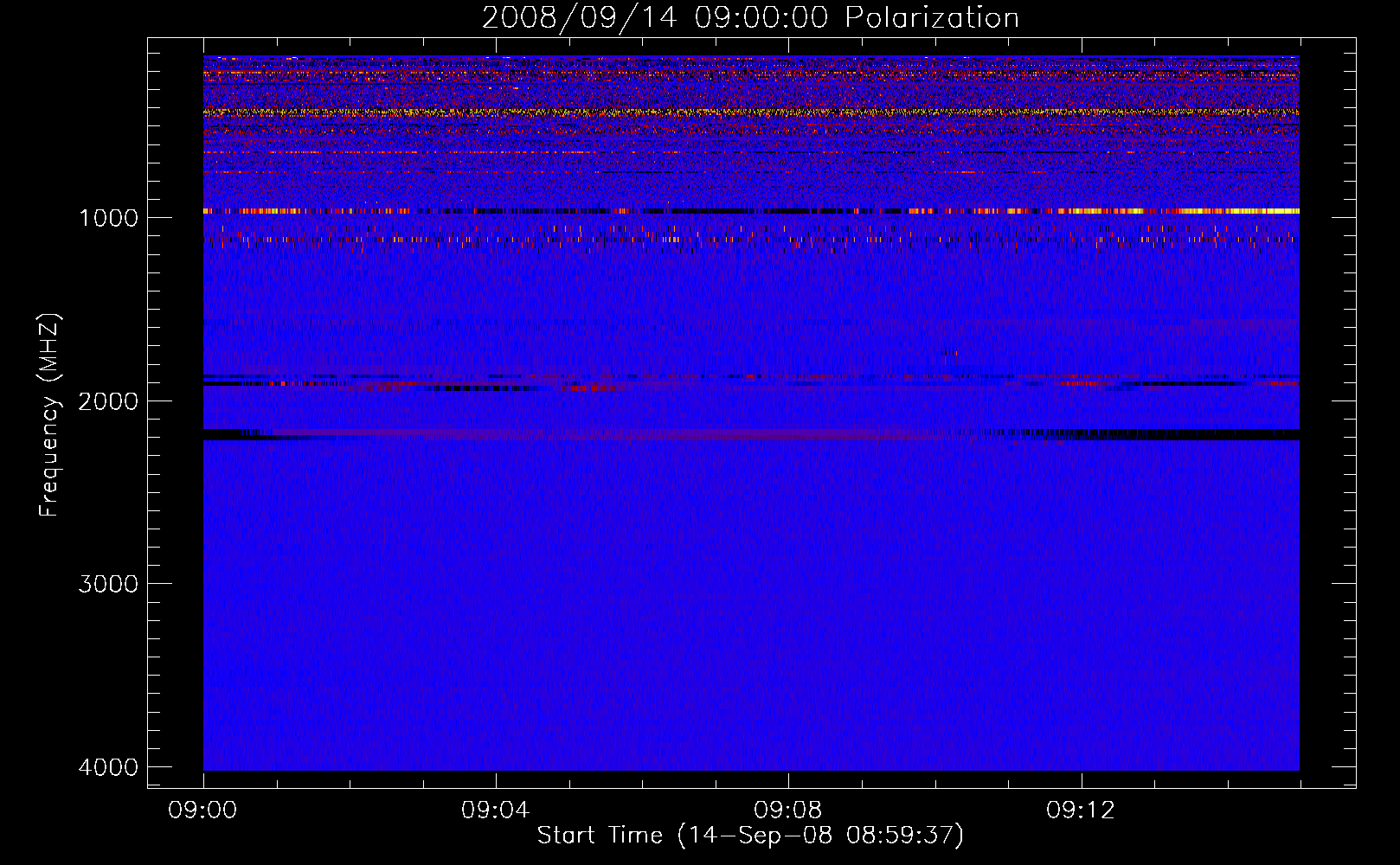The width and height of the screenshot is (1400, 865).
Task: Click the 'Frequency (MHZ)' axis label
Action: (49, 415)
